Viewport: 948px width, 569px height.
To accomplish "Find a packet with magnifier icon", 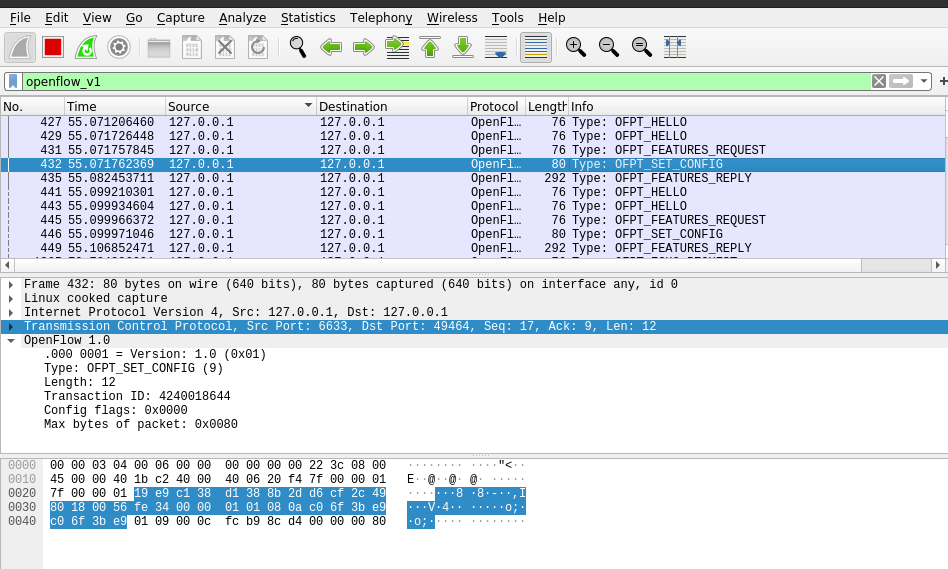I will pos(297,47).
